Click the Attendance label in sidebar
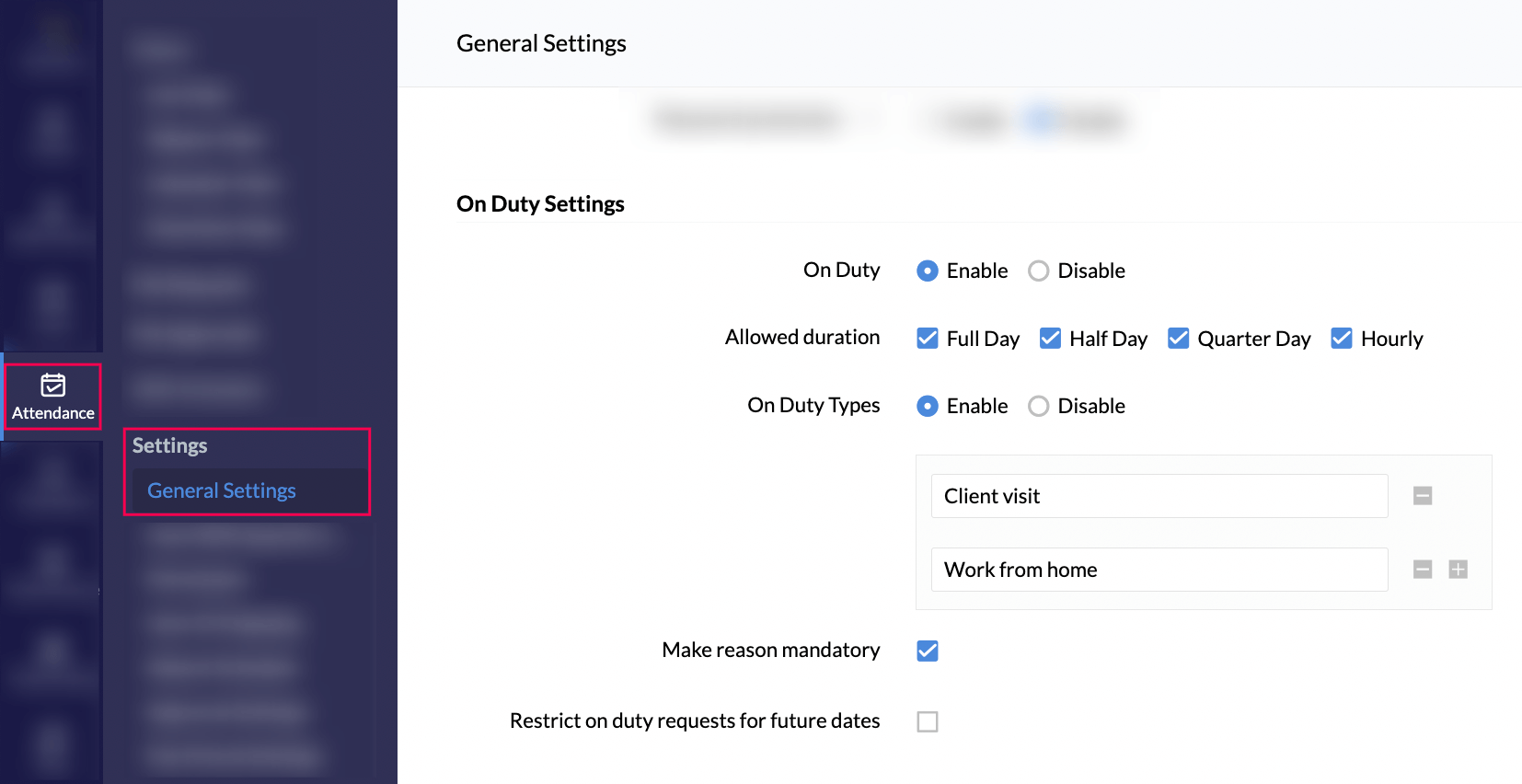This screenshot has height=784, width=1522. pos(53,413)
